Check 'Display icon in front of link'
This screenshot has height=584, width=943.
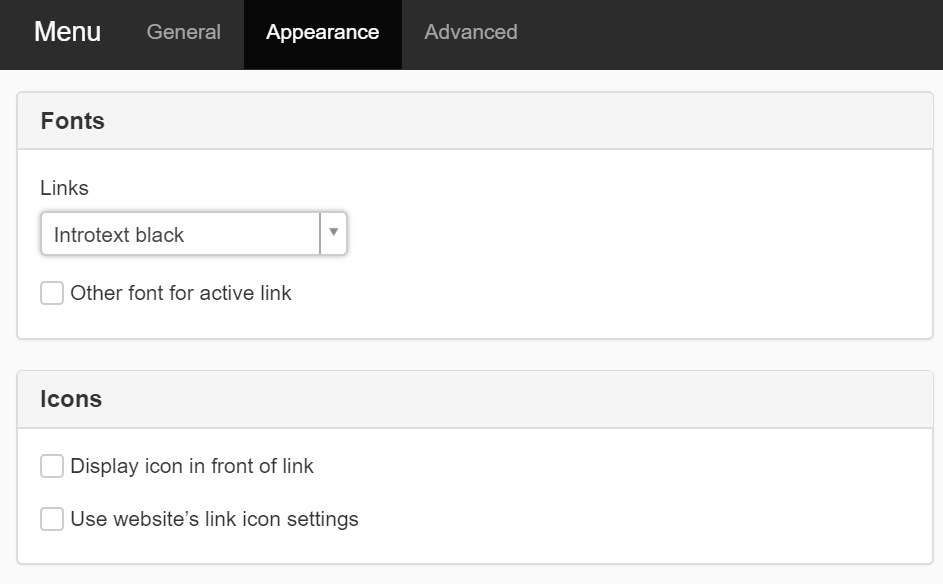52,466
